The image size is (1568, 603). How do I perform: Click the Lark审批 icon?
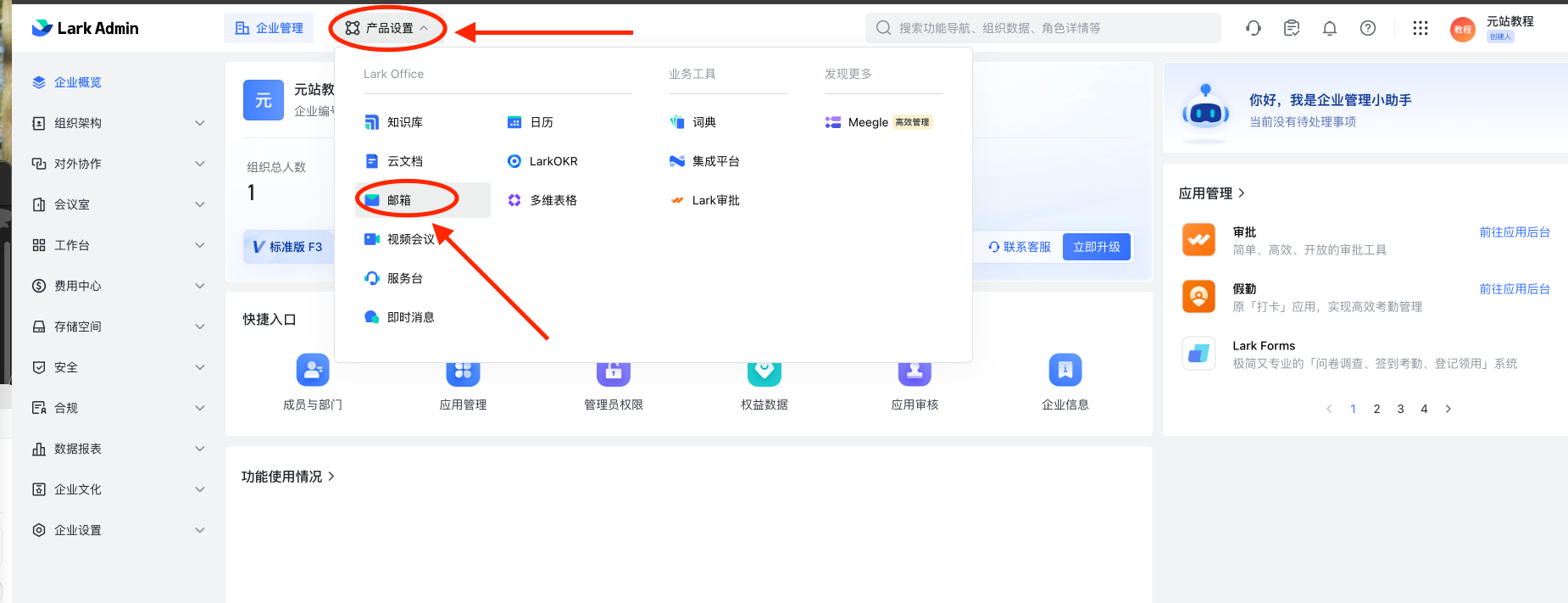pos(677,200)
